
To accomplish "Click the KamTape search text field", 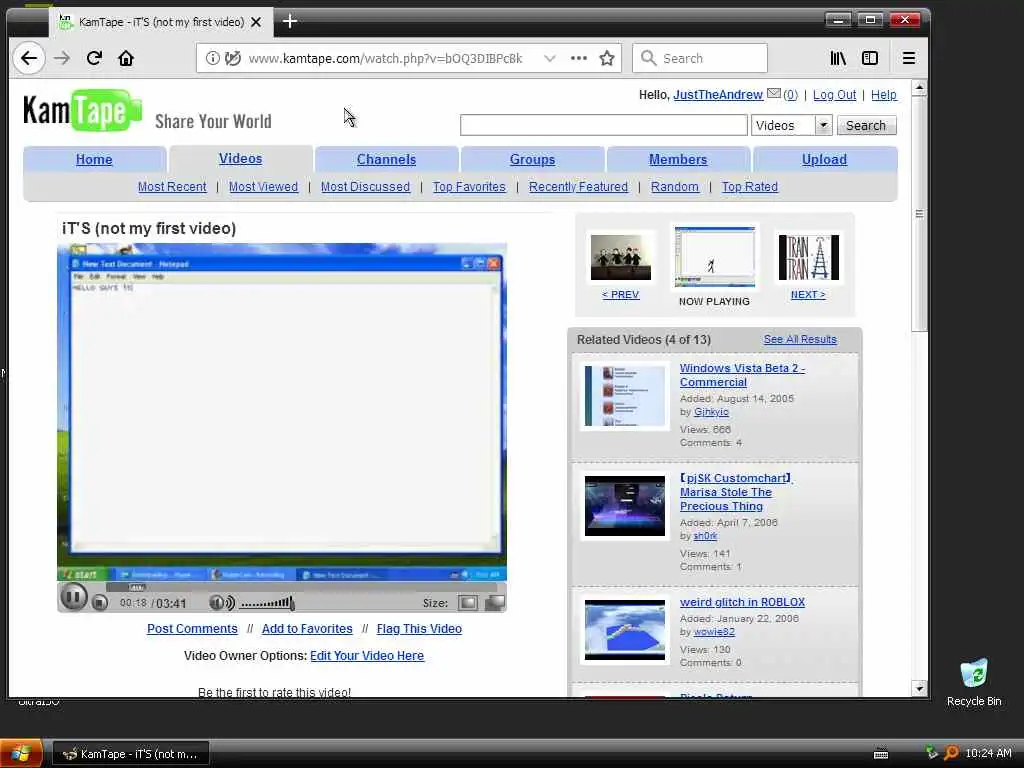I will (603, 125).
